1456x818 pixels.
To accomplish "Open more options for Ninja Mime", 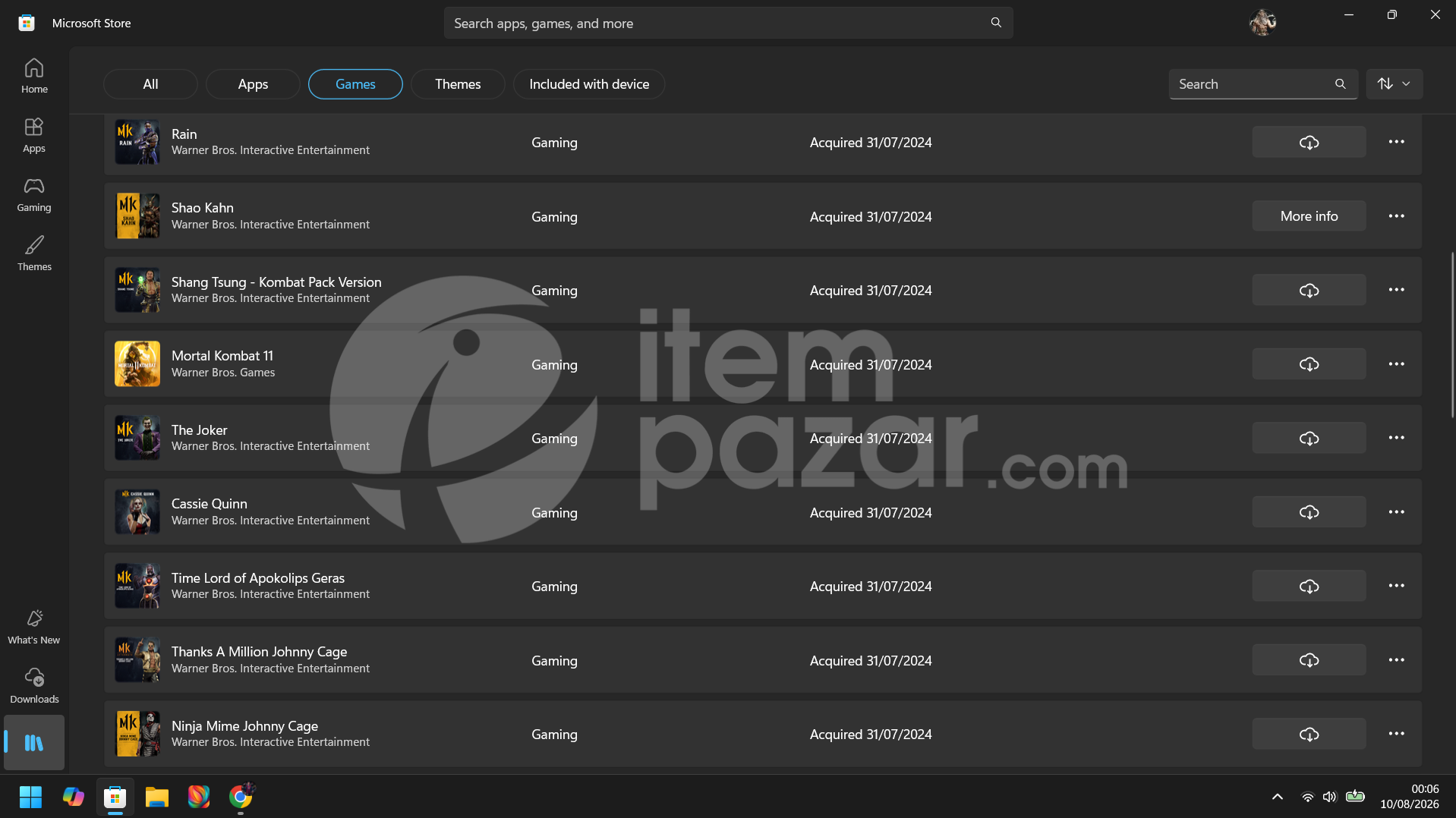I will (1396, 734).
